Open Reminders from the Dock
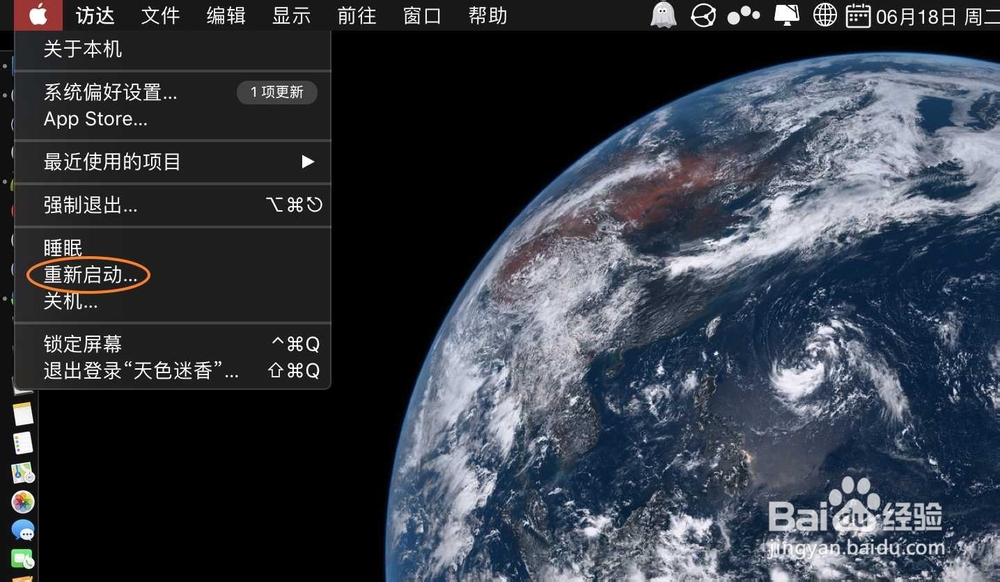The image size is (1000, 582). (23, 443)
